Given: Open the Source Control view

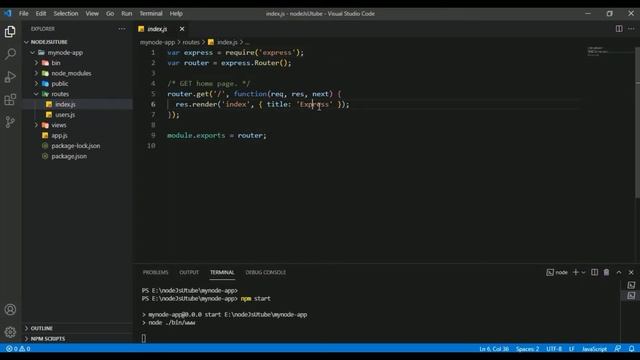Looking at the screenshot, I should (10, 122).
